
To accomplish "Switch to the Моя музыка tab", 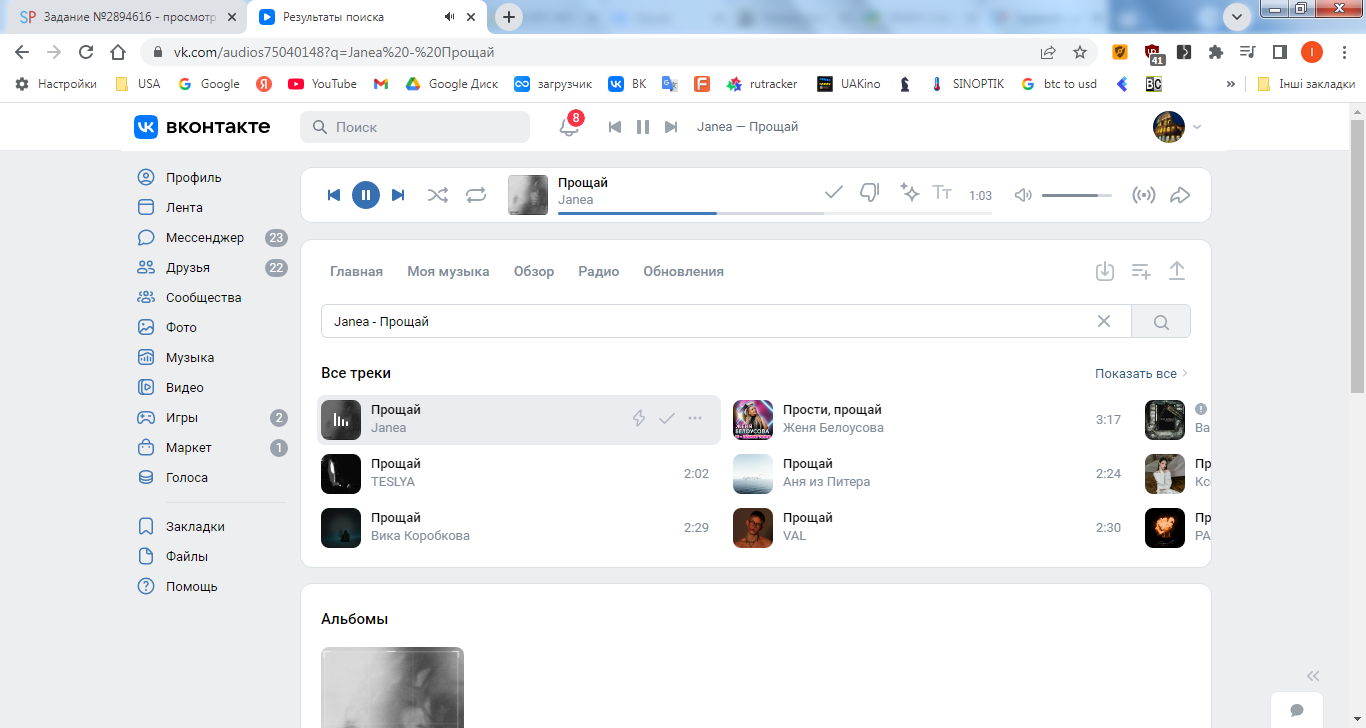I will [x=448, y=271].
